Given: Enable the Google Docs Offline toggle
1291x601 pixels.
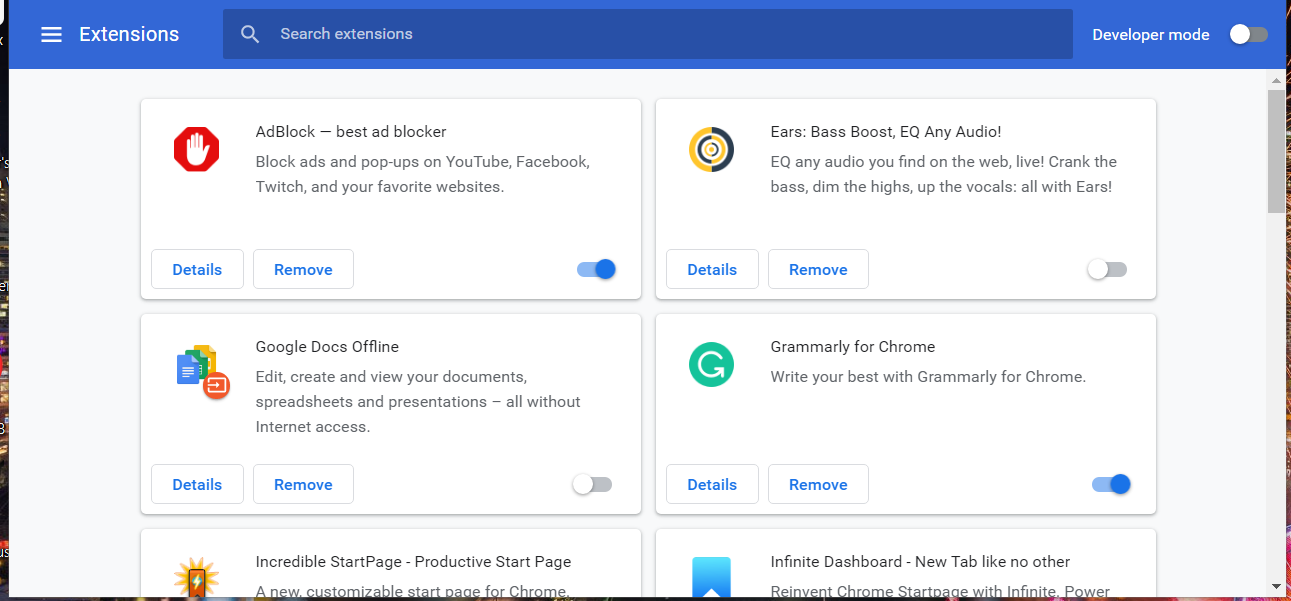Looking at the screenshot, I should click(x=592, y=484).
